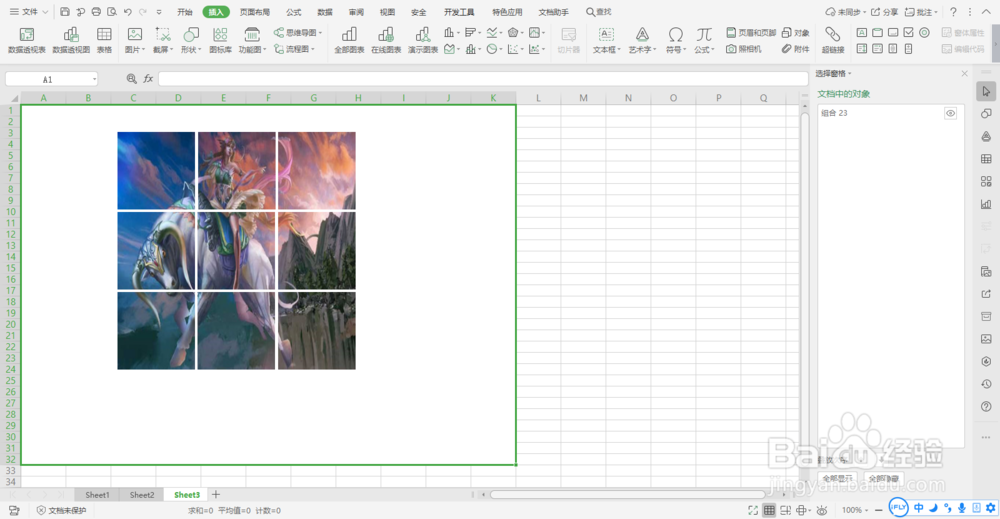1000x519 pixels.
Task: Select page break preview in status bar
Action: pos(786,510)
